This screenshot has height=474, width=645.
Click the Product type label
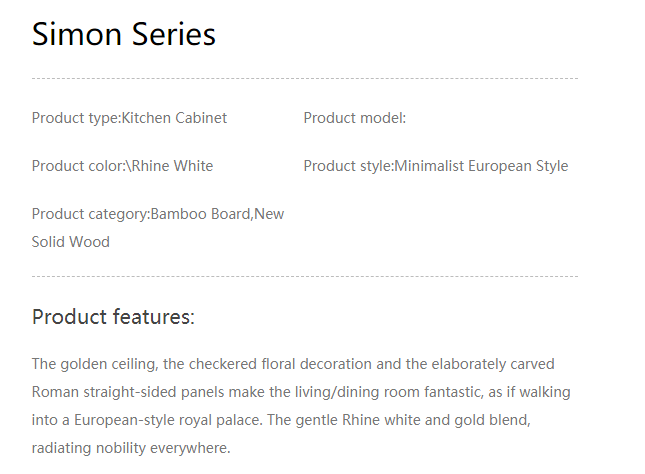click(75, 118)
